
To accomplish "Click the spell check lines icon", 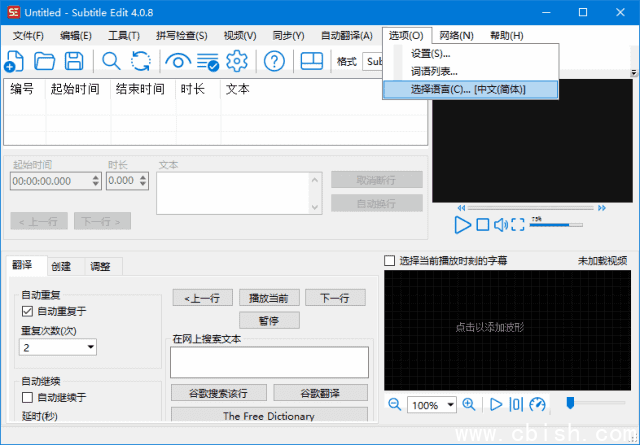I will tap(208, 61).
